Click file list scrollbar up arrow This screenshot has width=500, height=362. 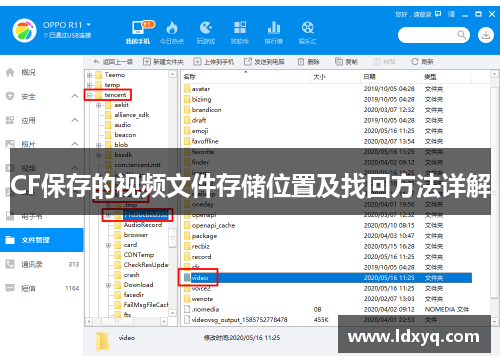[494, 74]
